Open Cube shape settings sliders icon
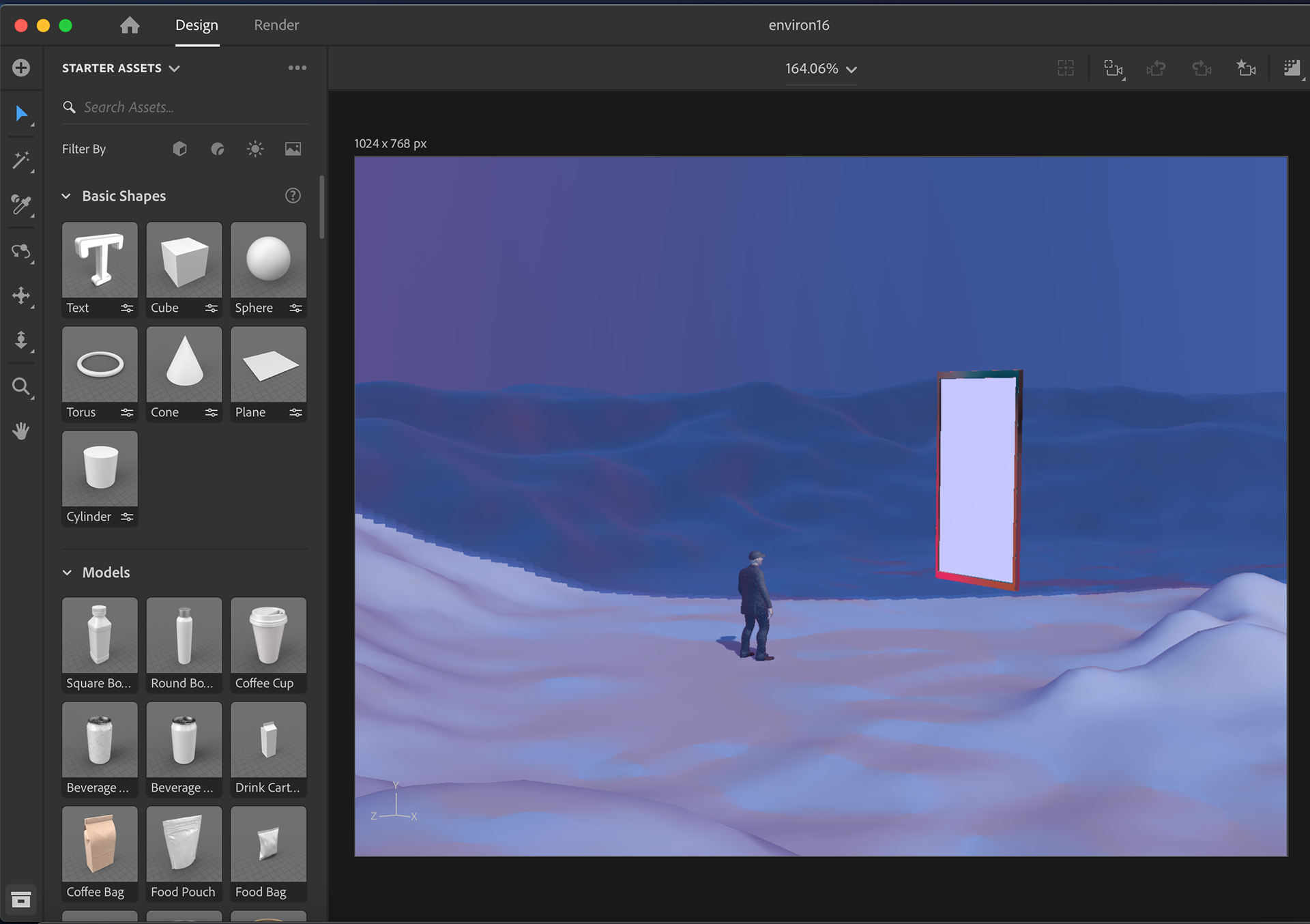 tap(212, 308)
